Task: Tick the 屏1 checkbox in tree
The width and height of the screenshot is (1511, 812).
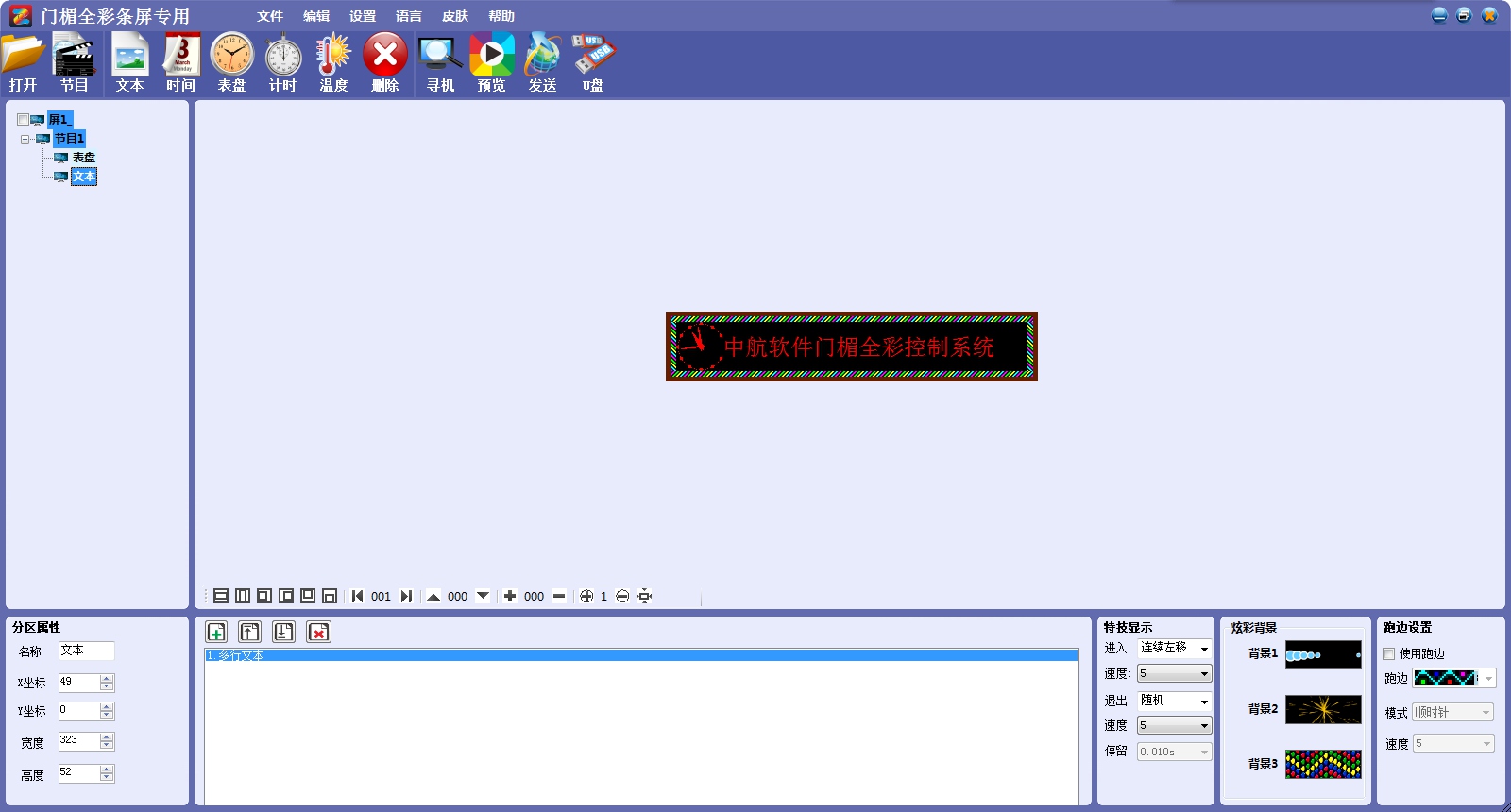Action: (x=23, y=120)
